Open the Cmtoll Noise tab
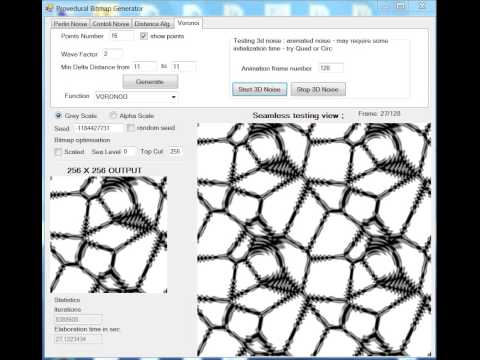The height and width of the screenshot is (360, 480). (110, 24)
